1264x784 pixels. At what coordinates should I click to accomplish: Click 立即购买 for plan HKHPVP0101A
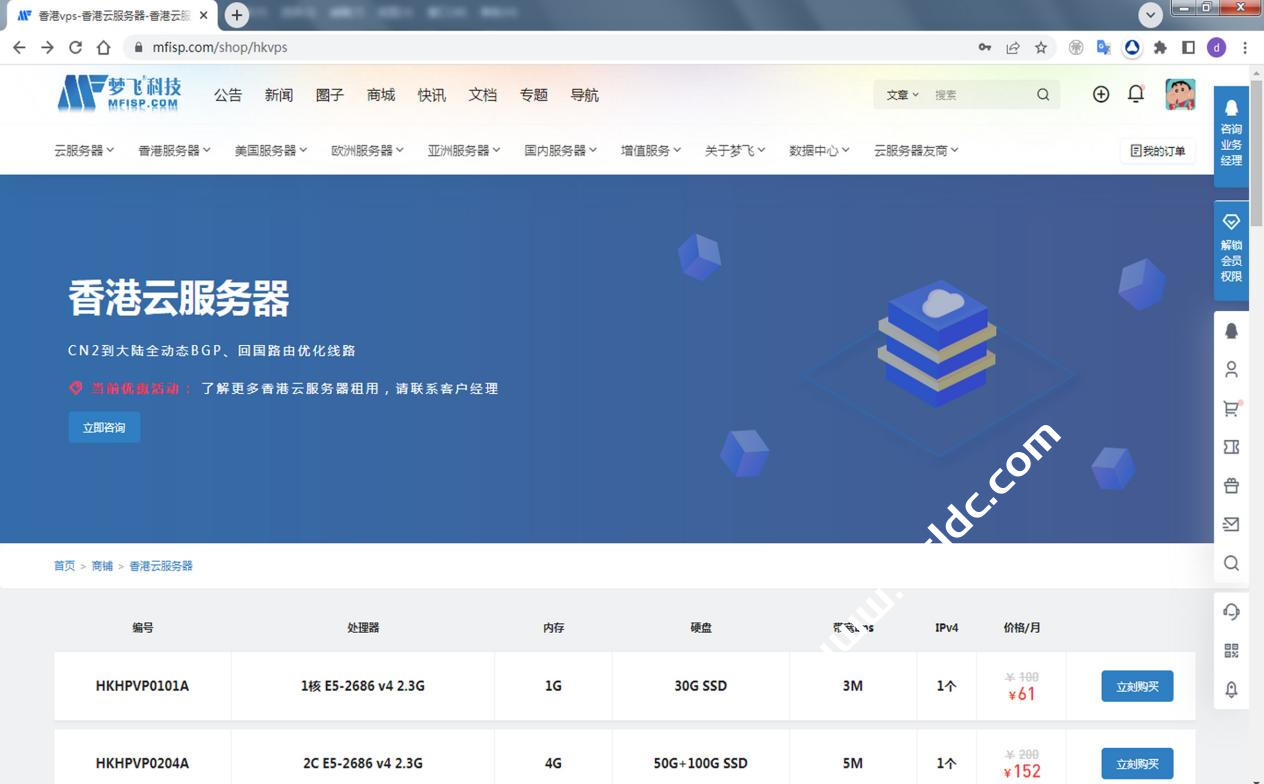1137,686
